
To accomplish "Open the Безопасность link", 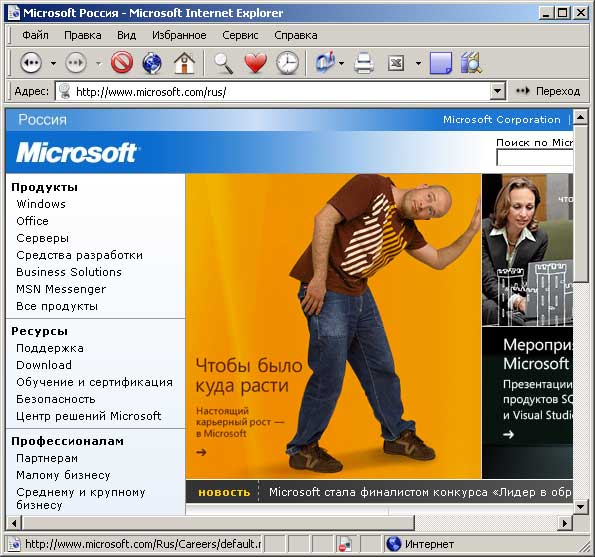I will tap(56, 399).
